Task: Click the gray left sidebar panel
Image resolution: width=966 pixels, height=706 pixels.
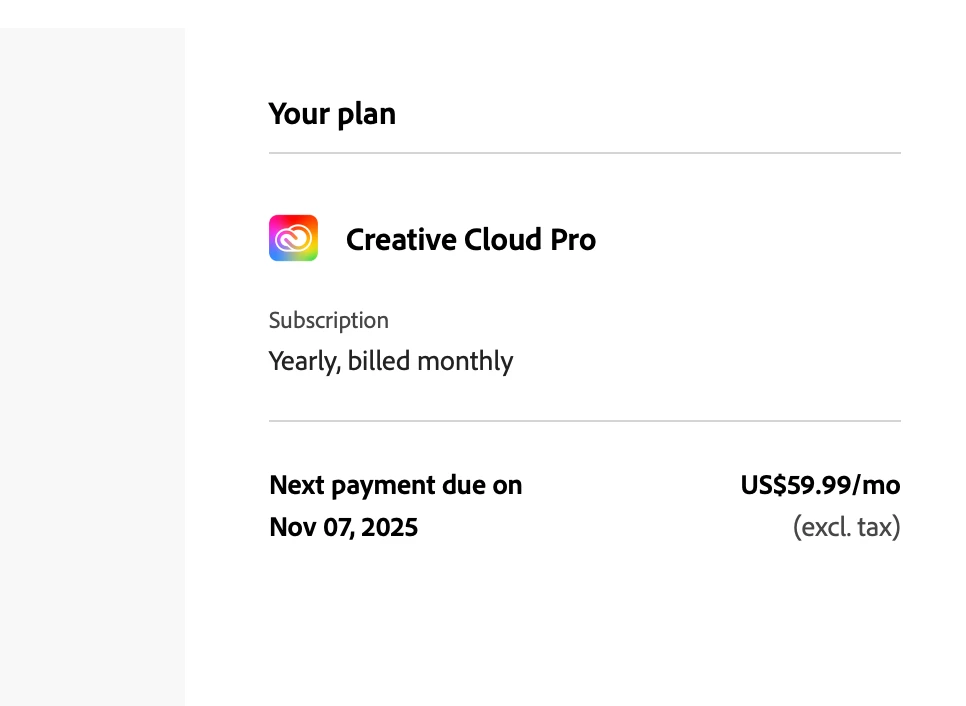Action: [92, 366]
